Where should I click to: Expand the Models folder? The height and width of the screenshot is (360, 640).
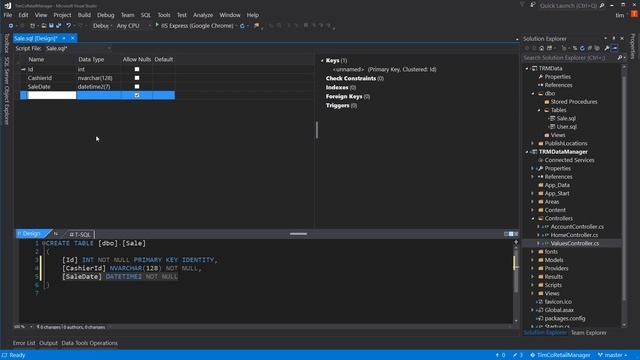pyautogui.click(x=532, y=260)
